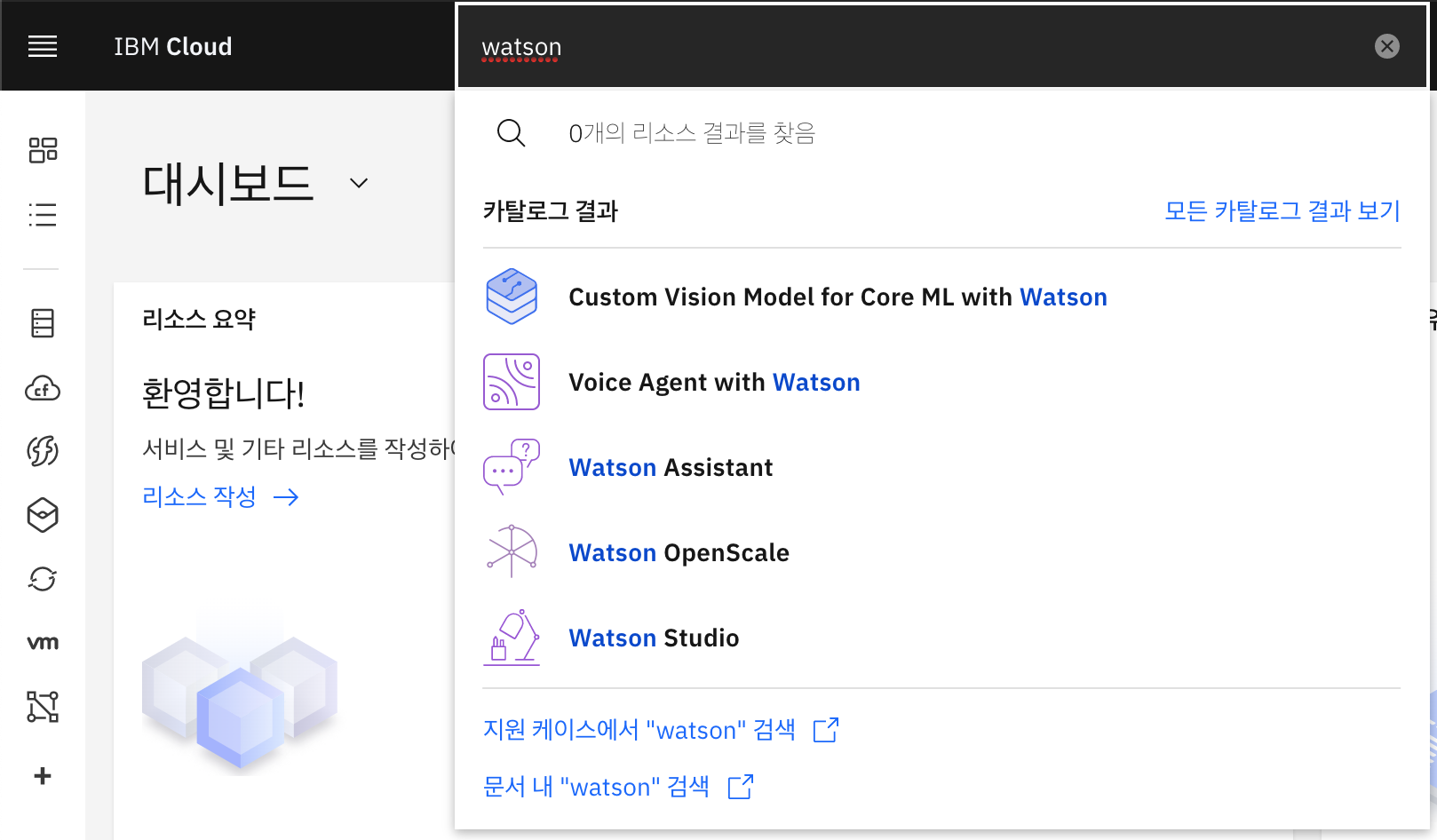Click the 환영합니다! heading
This screenshot has width=1437, height=840.
pyautogui.click(x=224, y=393)
